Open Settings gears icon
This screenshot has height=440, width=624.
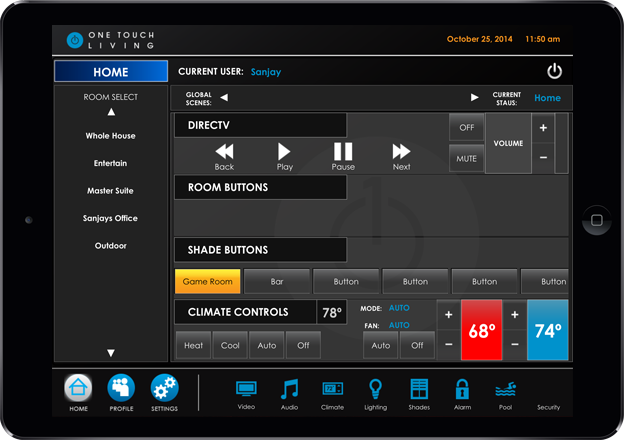tap(164, 388)
